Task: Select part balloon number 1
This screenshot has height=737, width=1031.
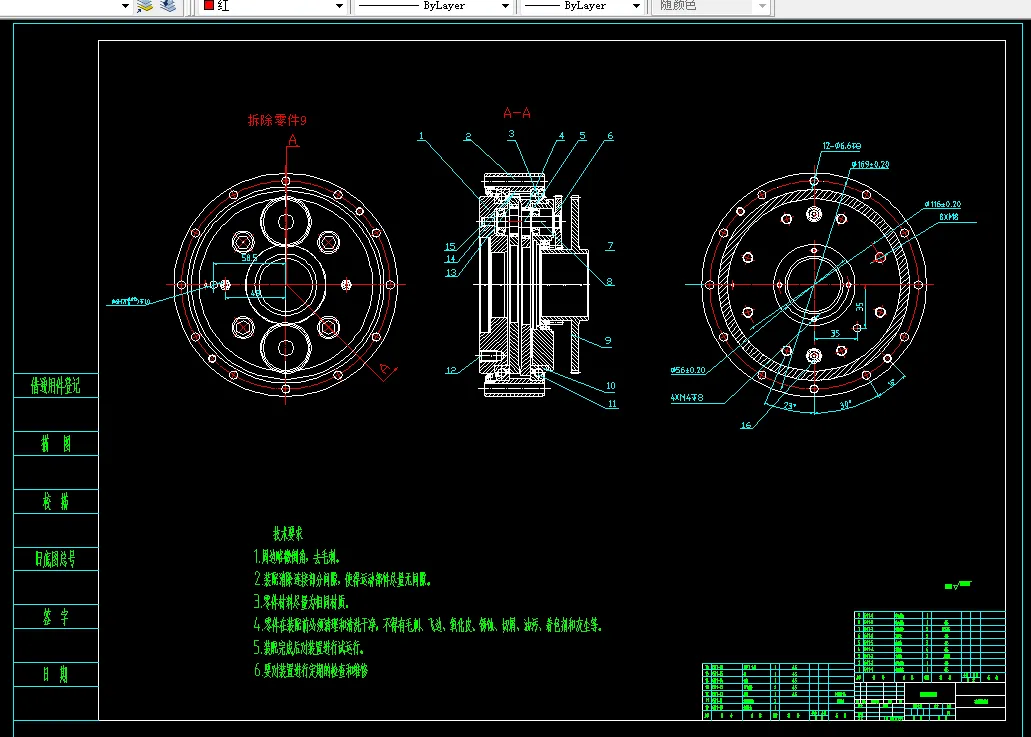Action: pos(421,136)
